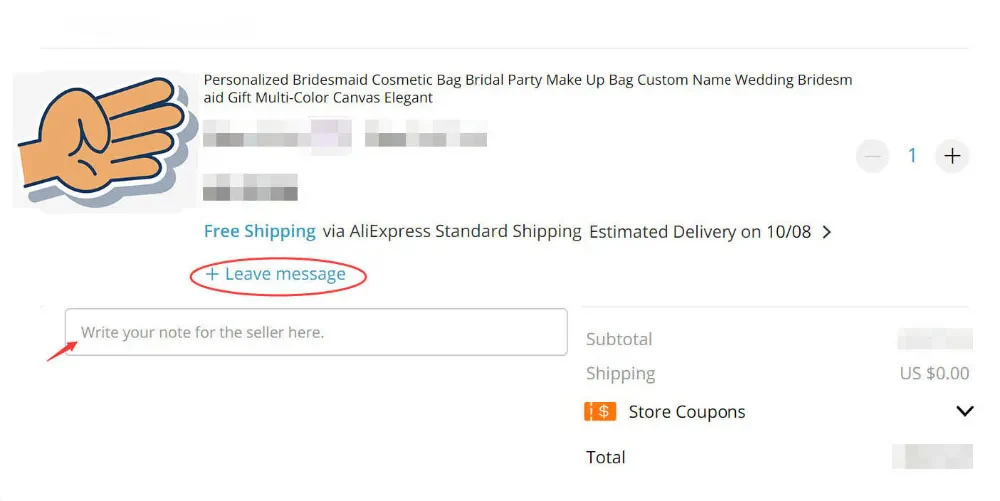Click the plus icon beside Leave message

[212, 274]
